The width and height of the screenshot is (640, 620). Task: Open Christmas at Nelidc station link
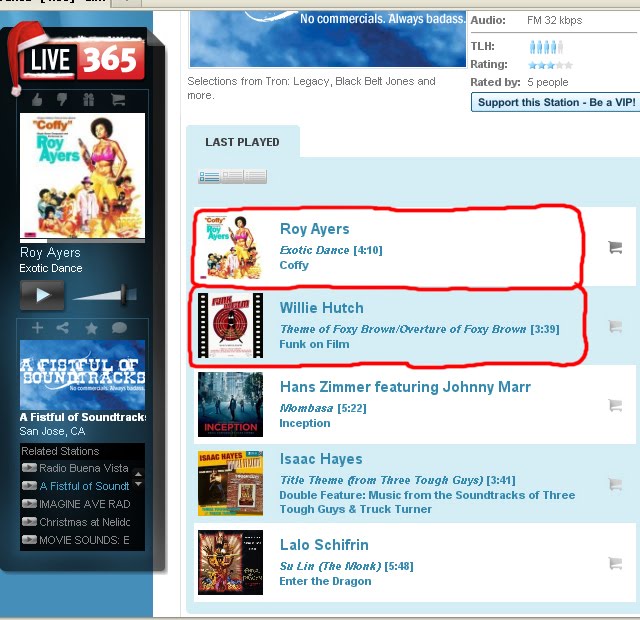(85, 522)
